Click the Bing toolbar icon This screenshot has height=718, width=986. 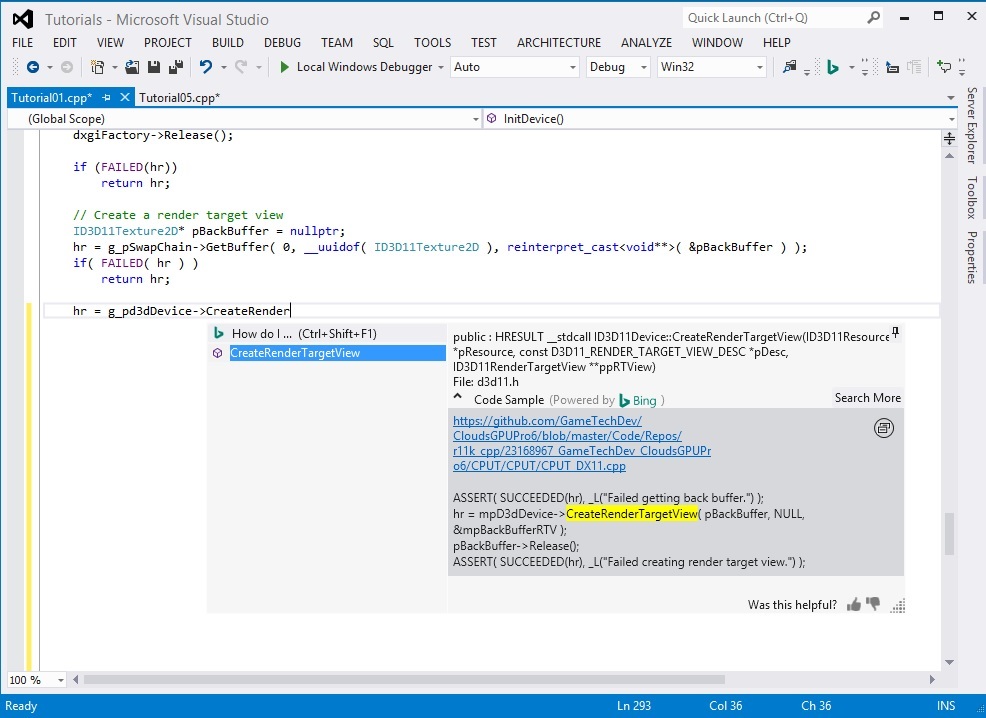click(832, 67)
